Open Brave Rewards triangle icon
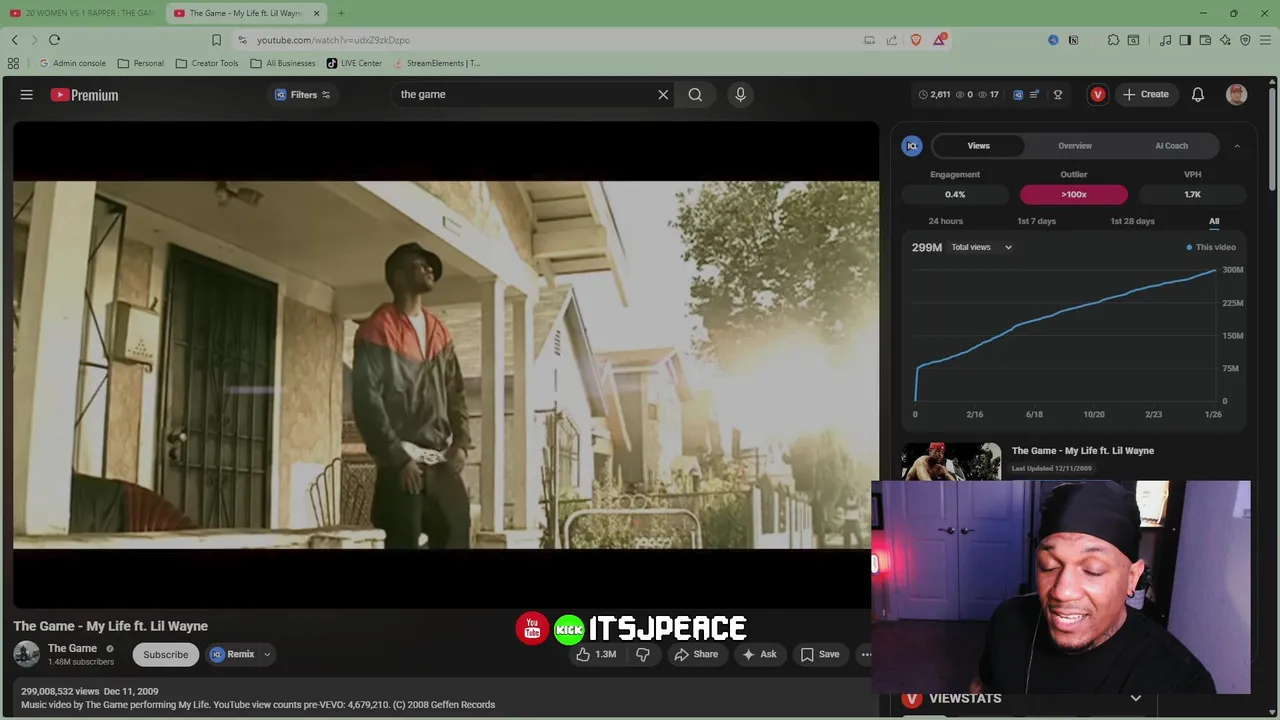The width and height of the screenshot is (1280, 720). [x=940, y=40]
